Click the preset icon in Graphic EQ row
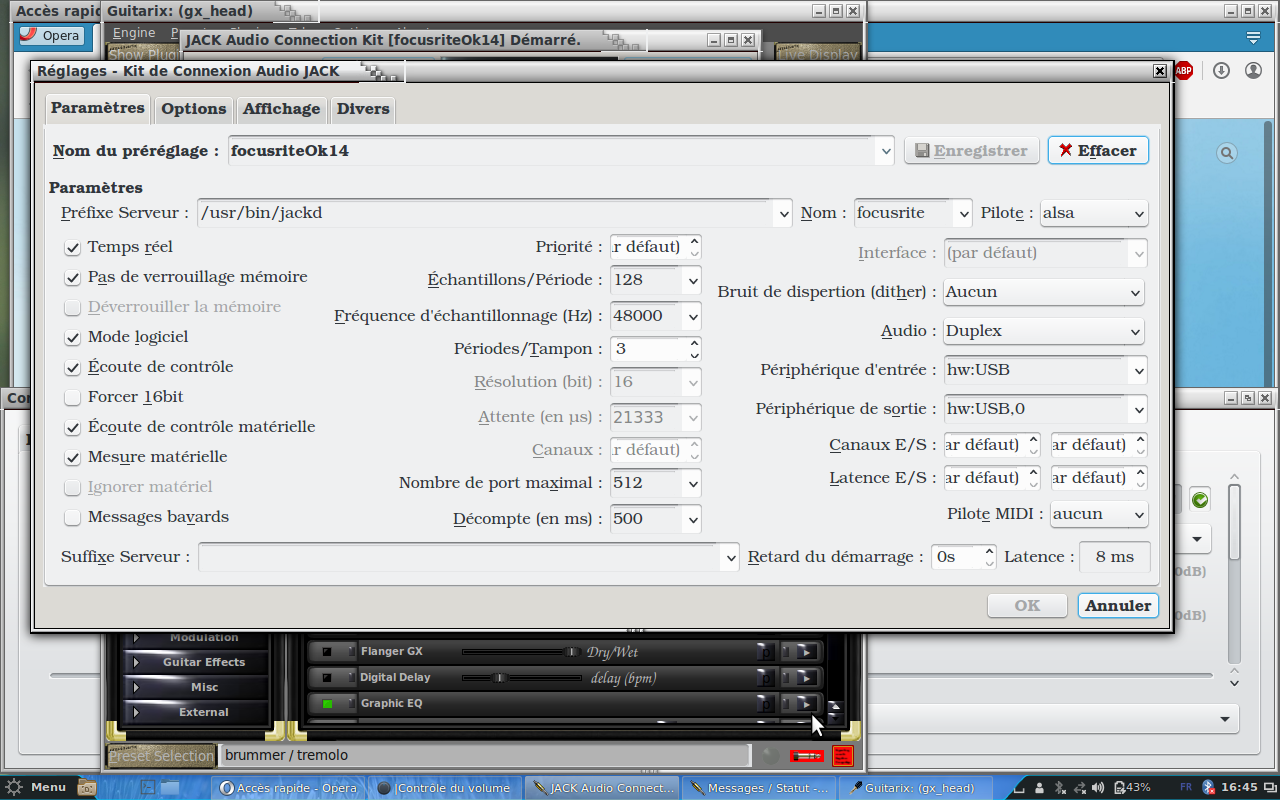Image resolution: width=1280 pixels, height=800 pixels. pos(766,703)
